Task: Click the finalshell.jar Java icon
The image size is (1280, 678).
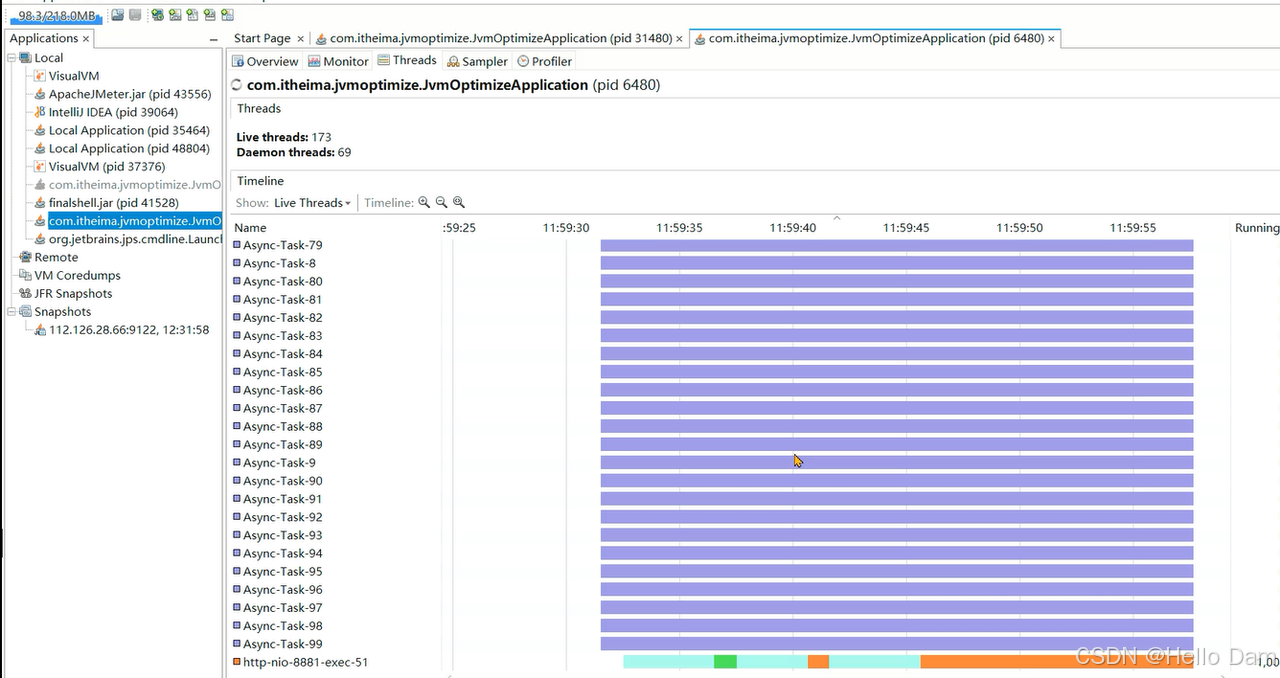Action: click(40, 203)
